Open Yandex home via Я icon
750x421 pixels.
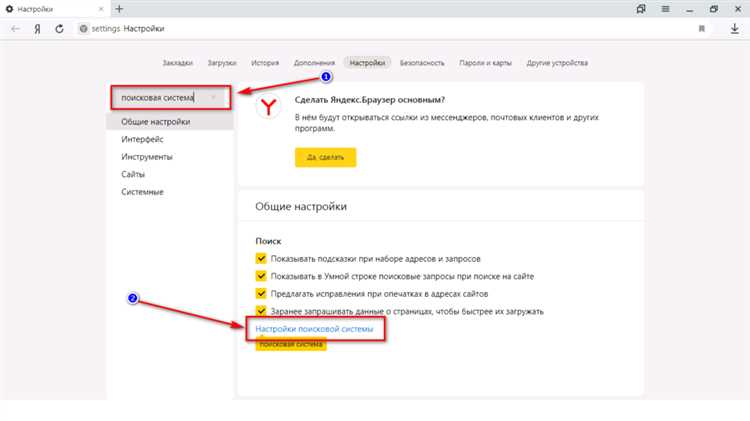[x=37, y=29]
